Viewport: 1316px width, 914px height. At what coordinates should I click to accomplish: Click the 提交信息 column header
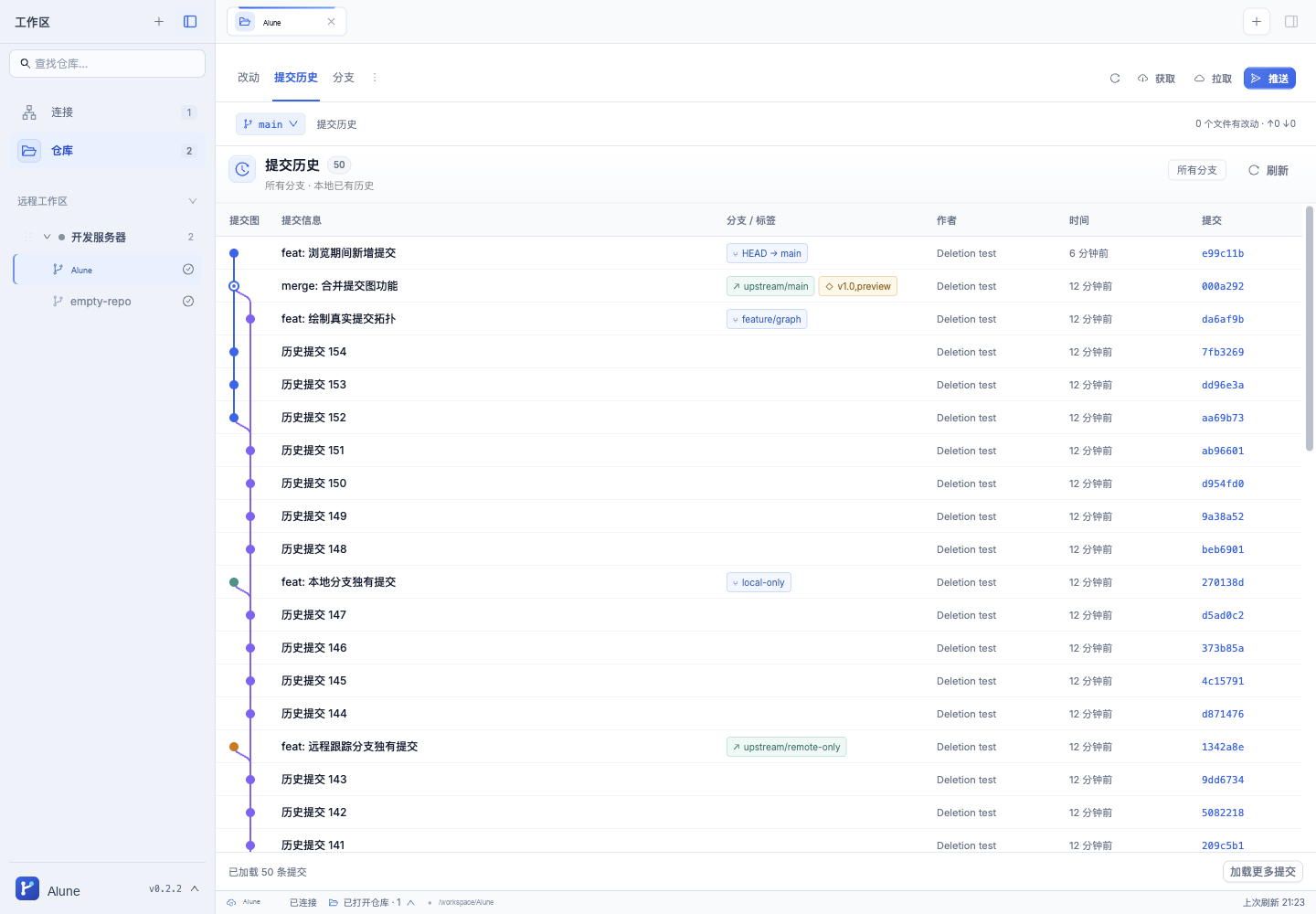pyautogui.click(x=302, y=220)
